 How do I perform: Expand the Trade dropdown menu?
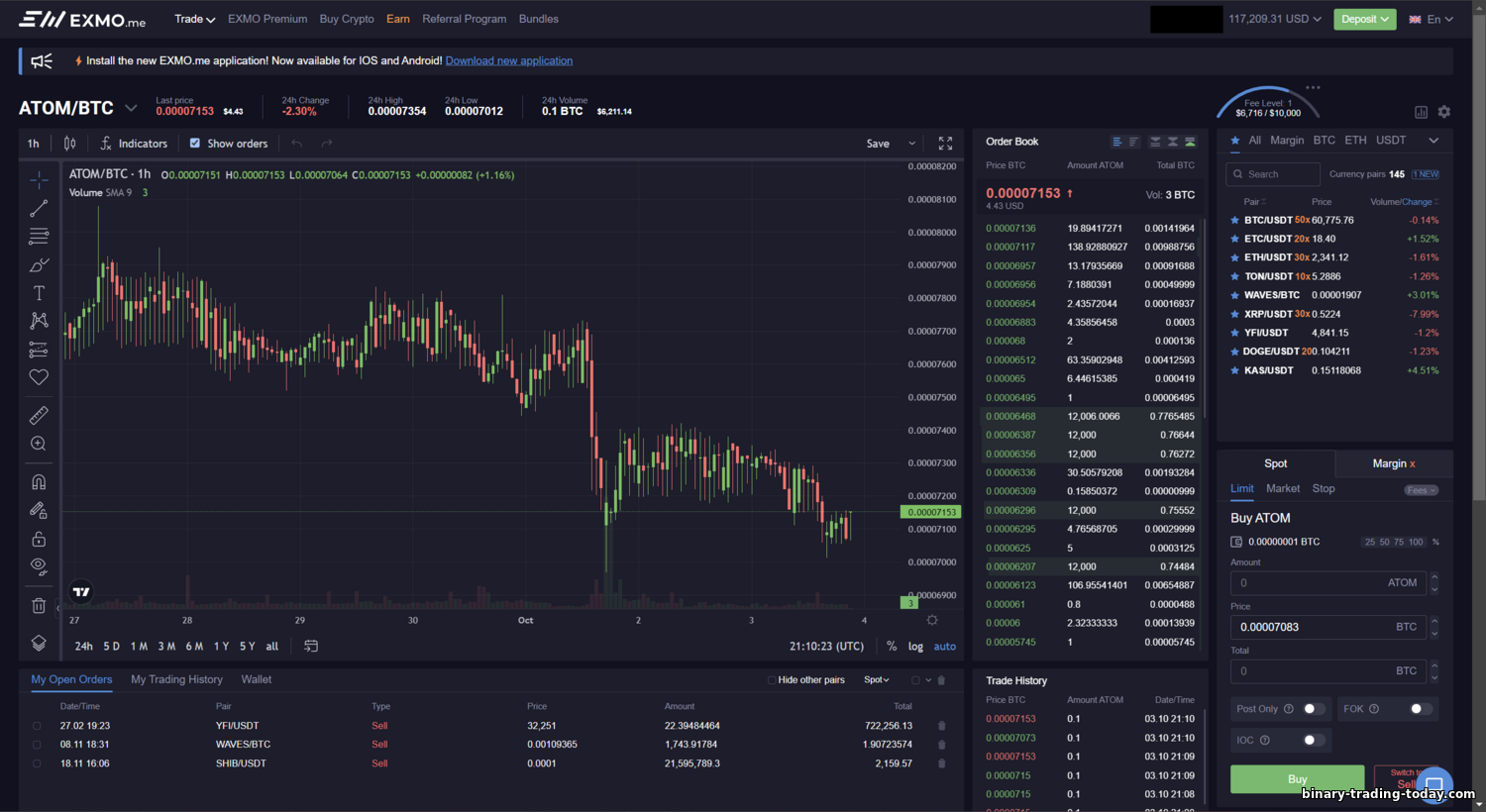[x=195, y=19]
